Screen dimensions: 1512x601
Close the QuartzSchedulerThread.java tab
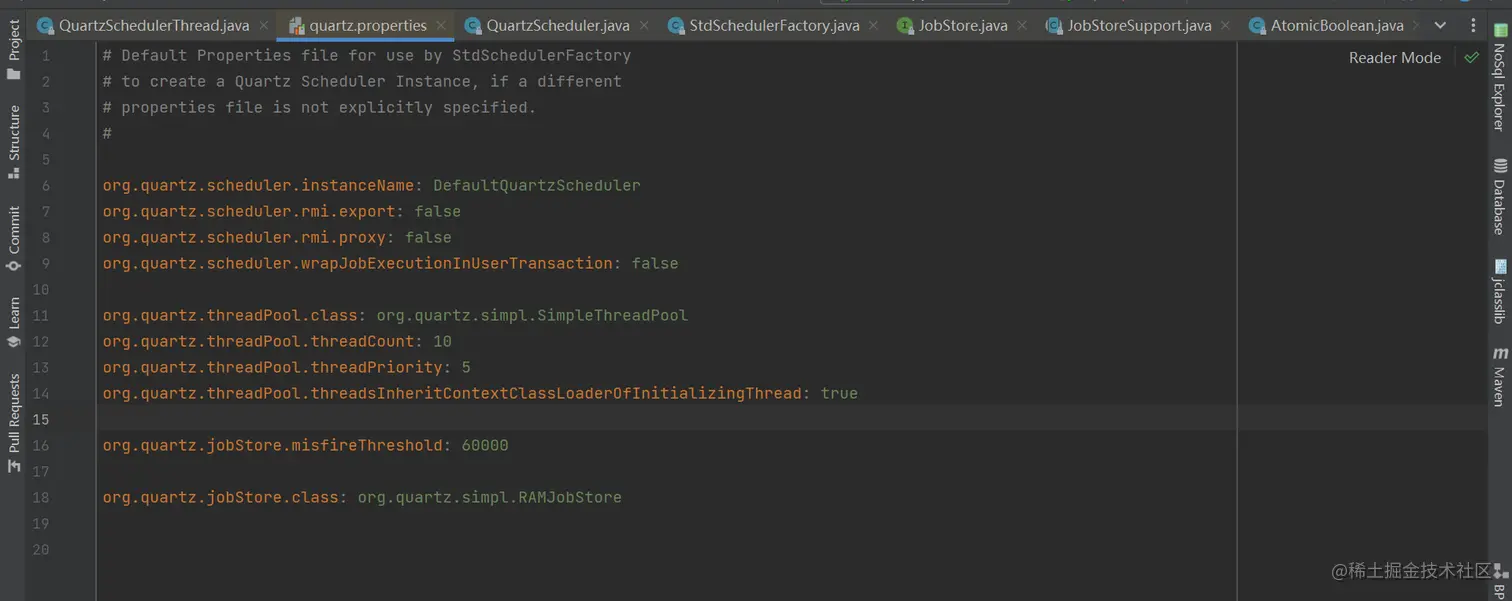point(263,25)
